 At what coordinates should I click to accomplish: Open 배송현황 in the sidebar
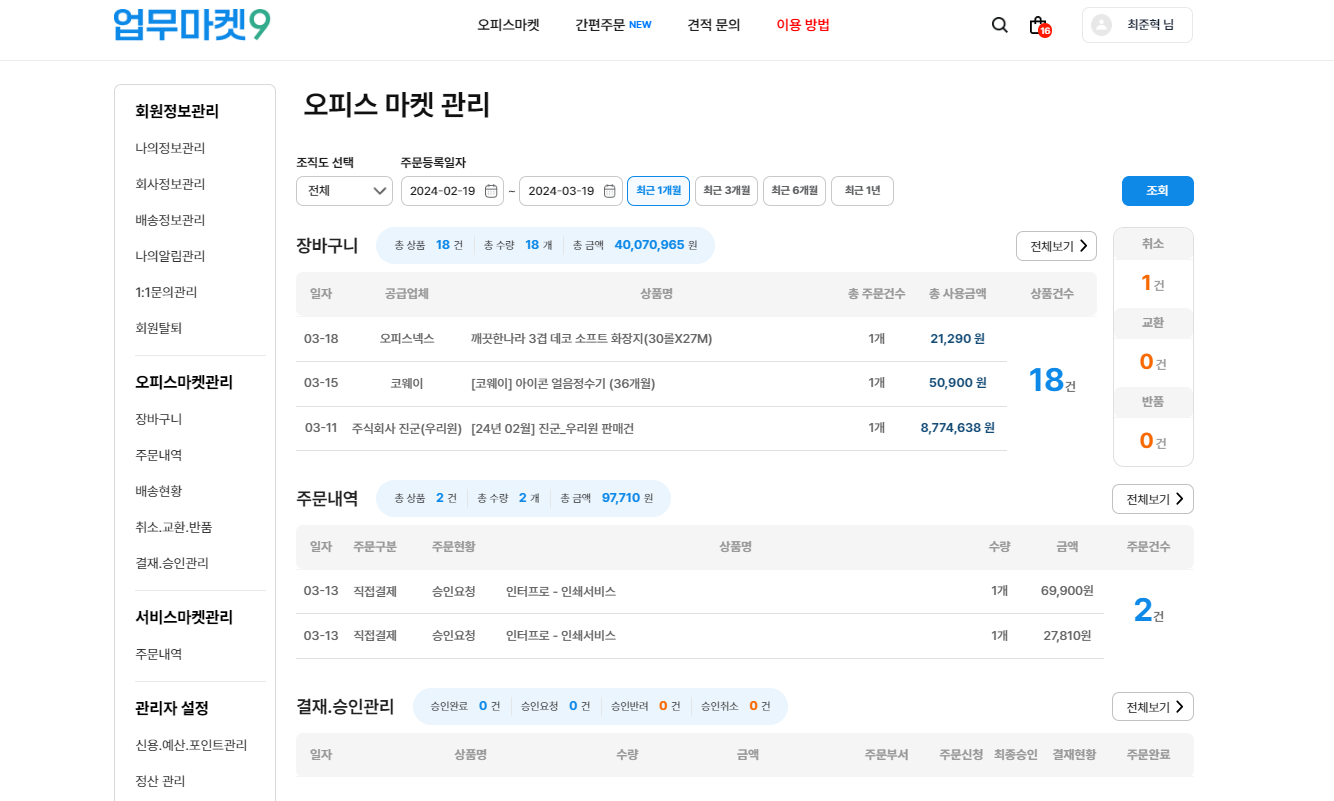[158, 491]
